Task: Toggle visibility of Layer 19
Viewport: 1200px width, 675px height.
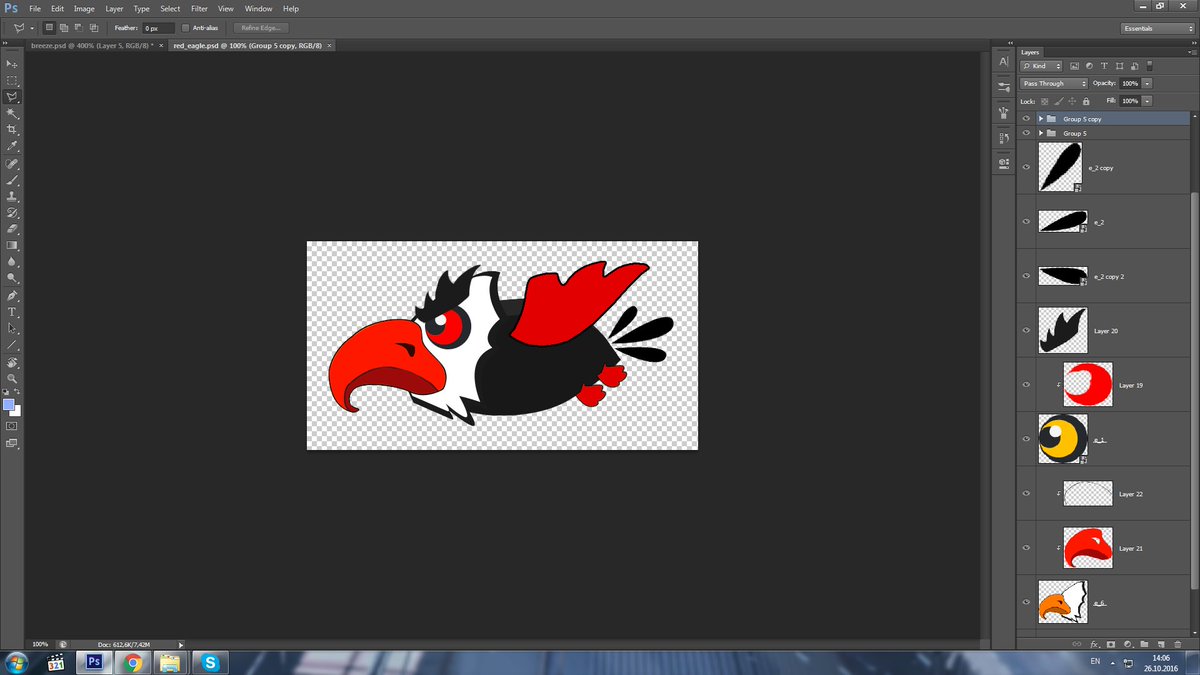Action: (1026, 385)
